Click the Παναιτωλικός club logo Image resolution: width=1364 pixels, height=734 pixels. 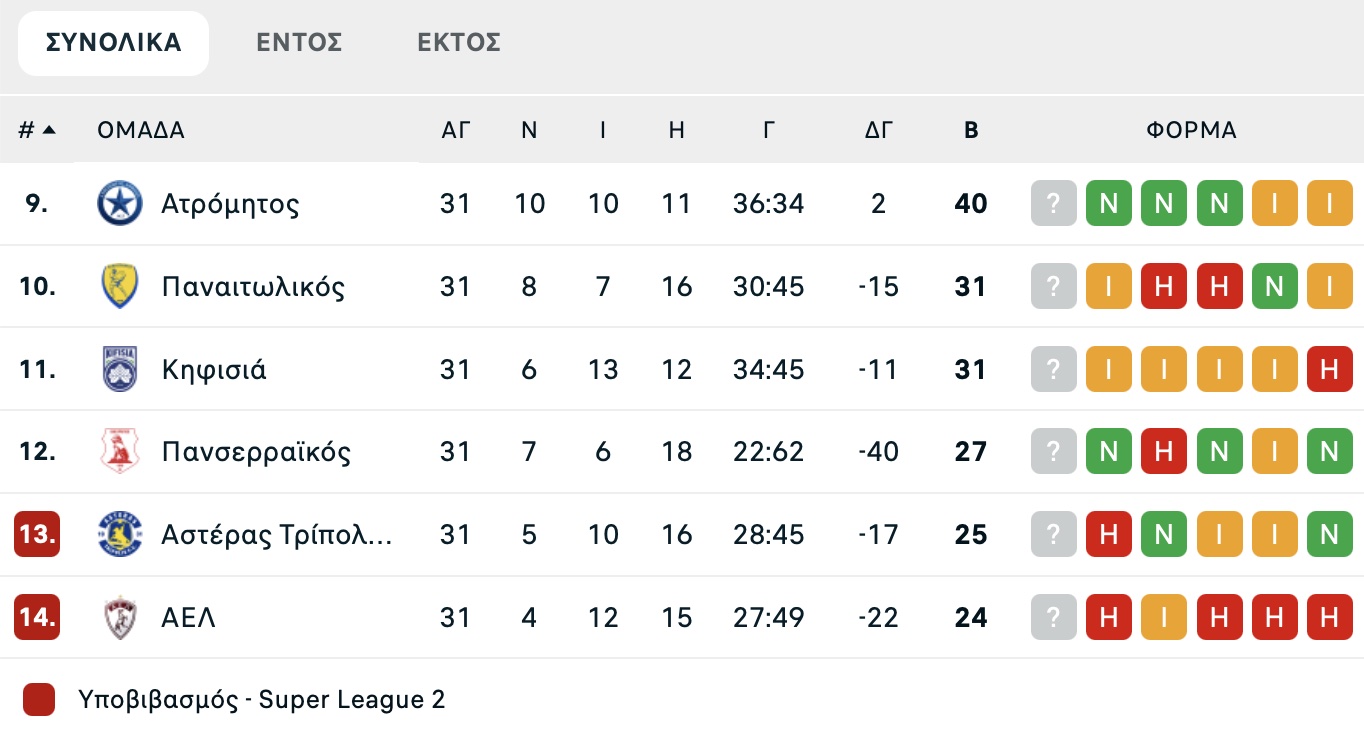coord(120,287)
